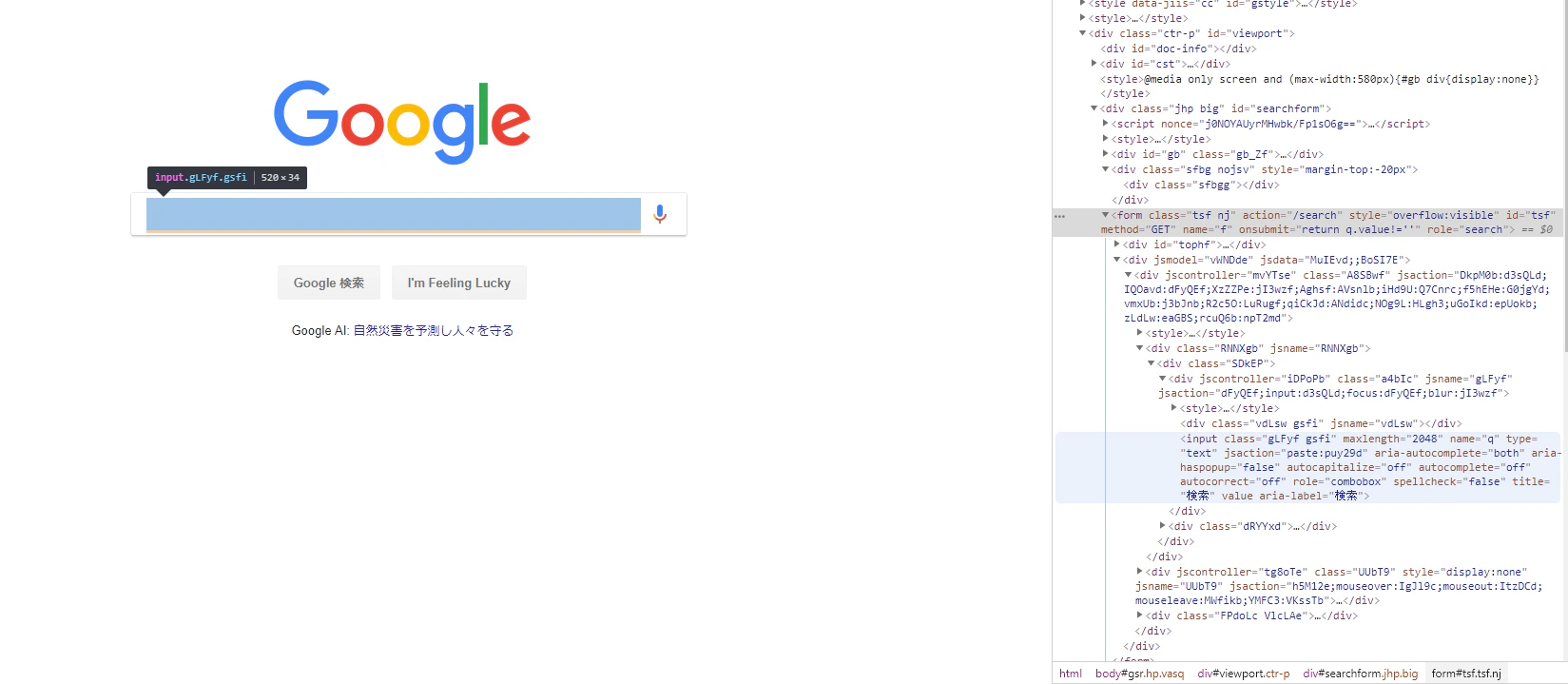The image size is (1568, 684).
Task: Collapse the form class="tsf nj" node
Action: pos(1105,215)
